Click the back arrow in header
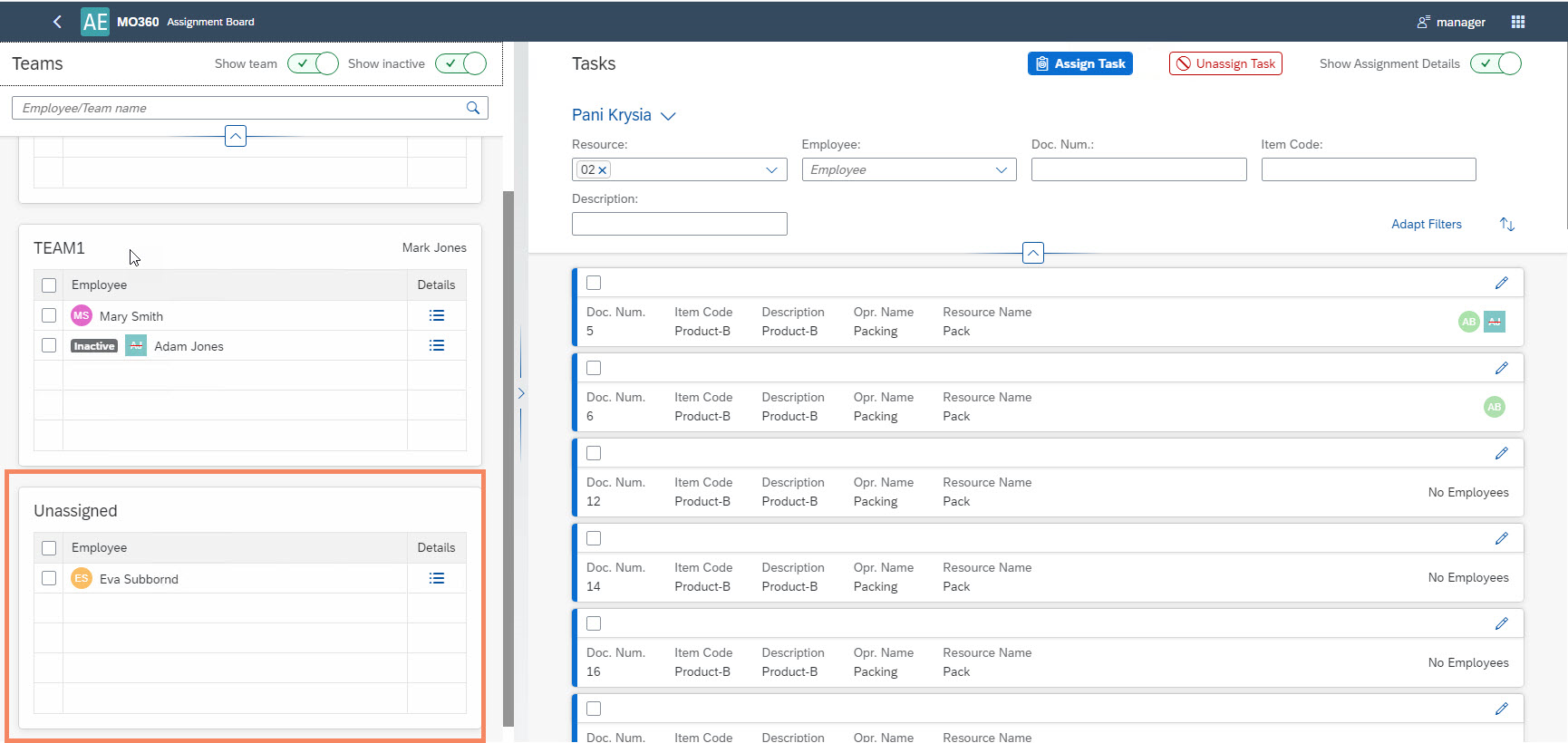The width and height of the screenshot is (1568, 743). click(57, 22)
